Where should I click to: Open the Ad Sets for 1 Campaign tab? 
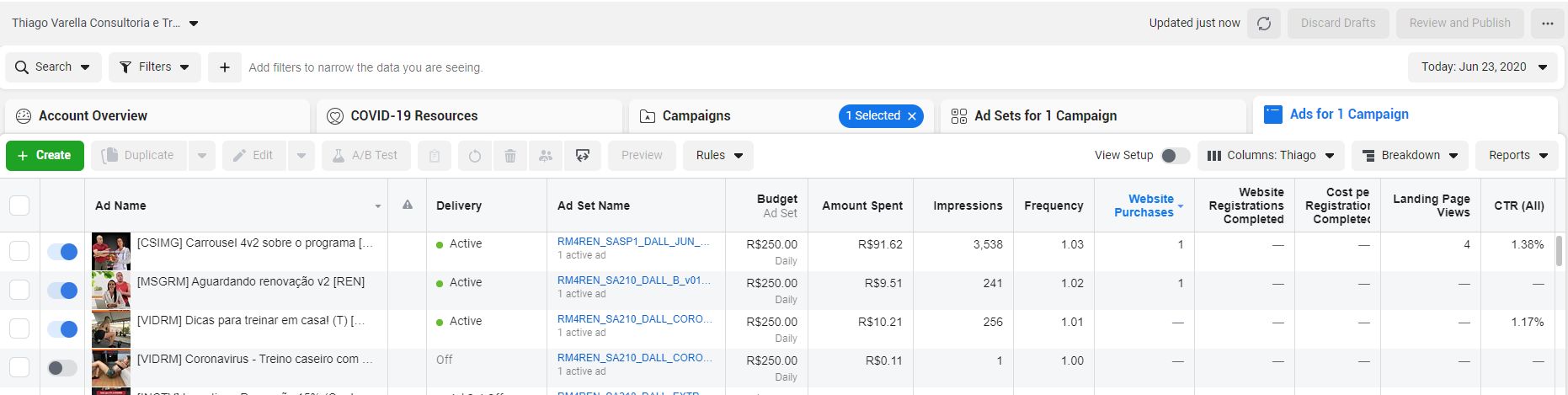[1045, 116]
